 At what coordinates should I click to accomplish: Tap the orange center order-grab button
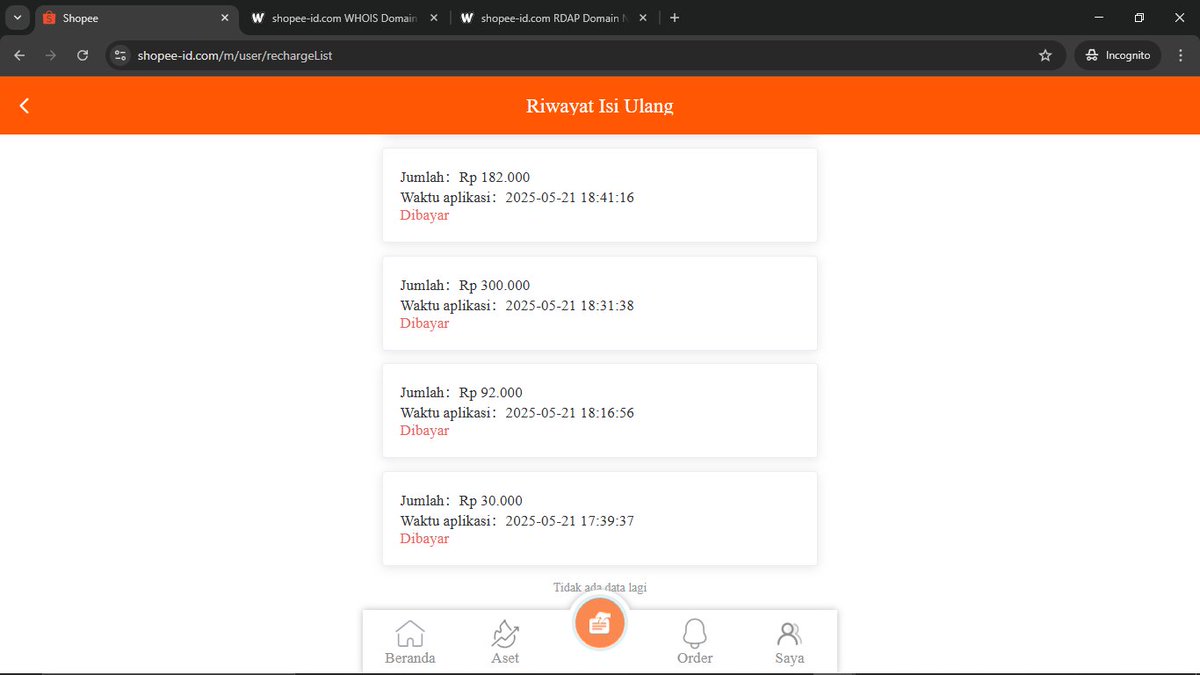600,624
